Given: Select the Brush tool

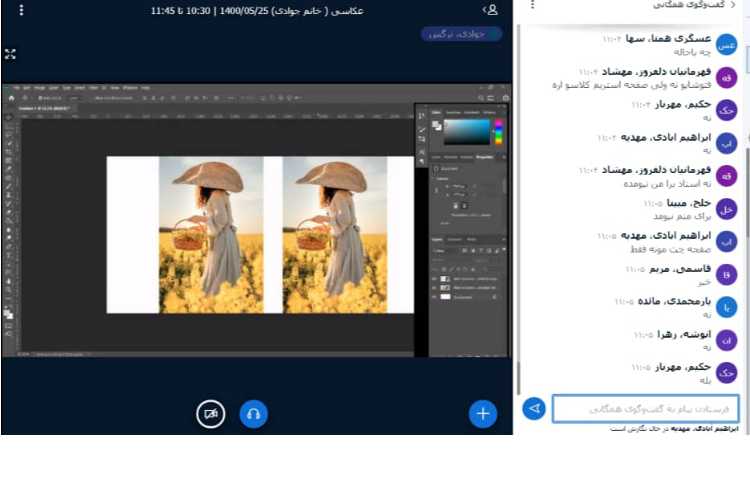Looking at the screenshot, I should coord(9,186).
